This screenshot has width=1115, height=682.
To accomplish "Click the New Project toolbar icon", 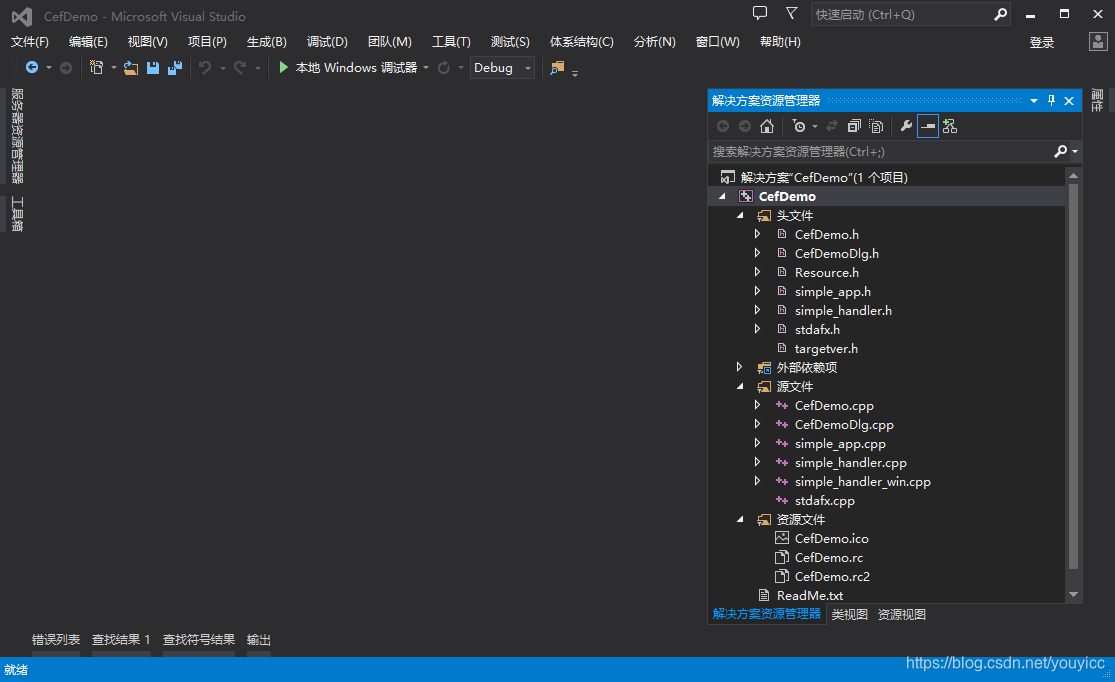I will point(97,68).
